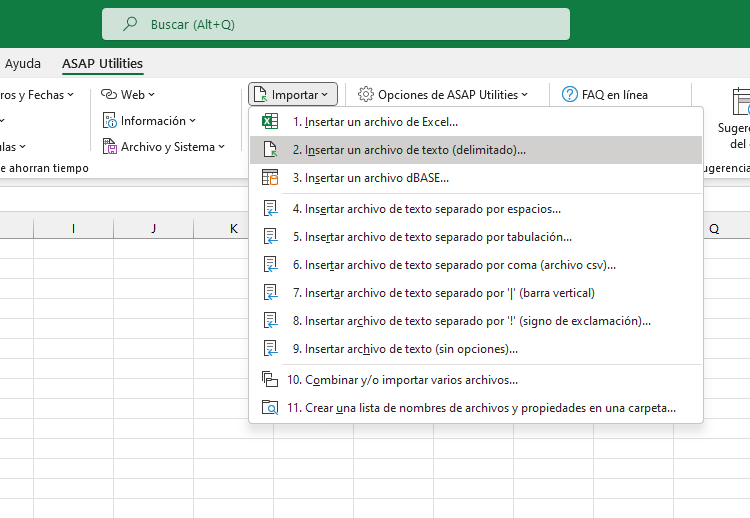Select 'Insertar un archivo de texto (delimitado)...'

click(x=476, y=150)
